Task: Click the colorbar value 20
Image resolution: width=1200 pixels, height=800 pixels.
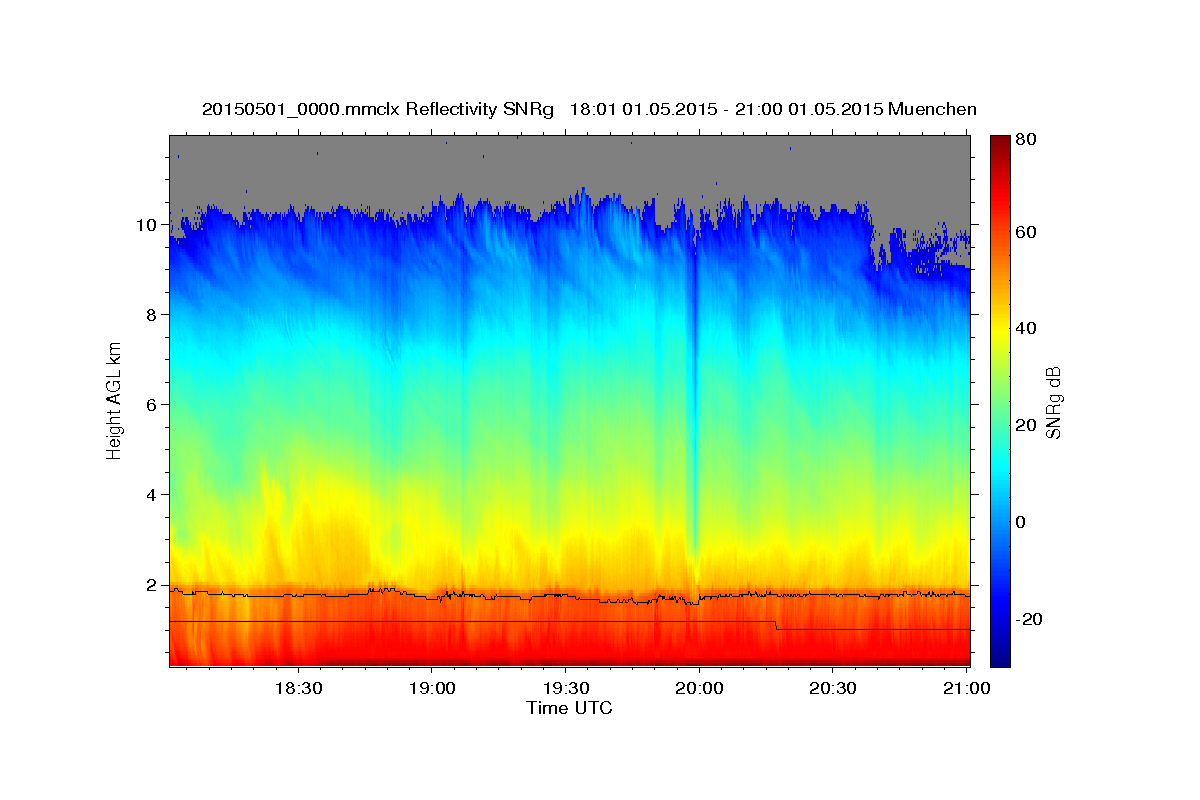Action: (x=1027, y=425)
